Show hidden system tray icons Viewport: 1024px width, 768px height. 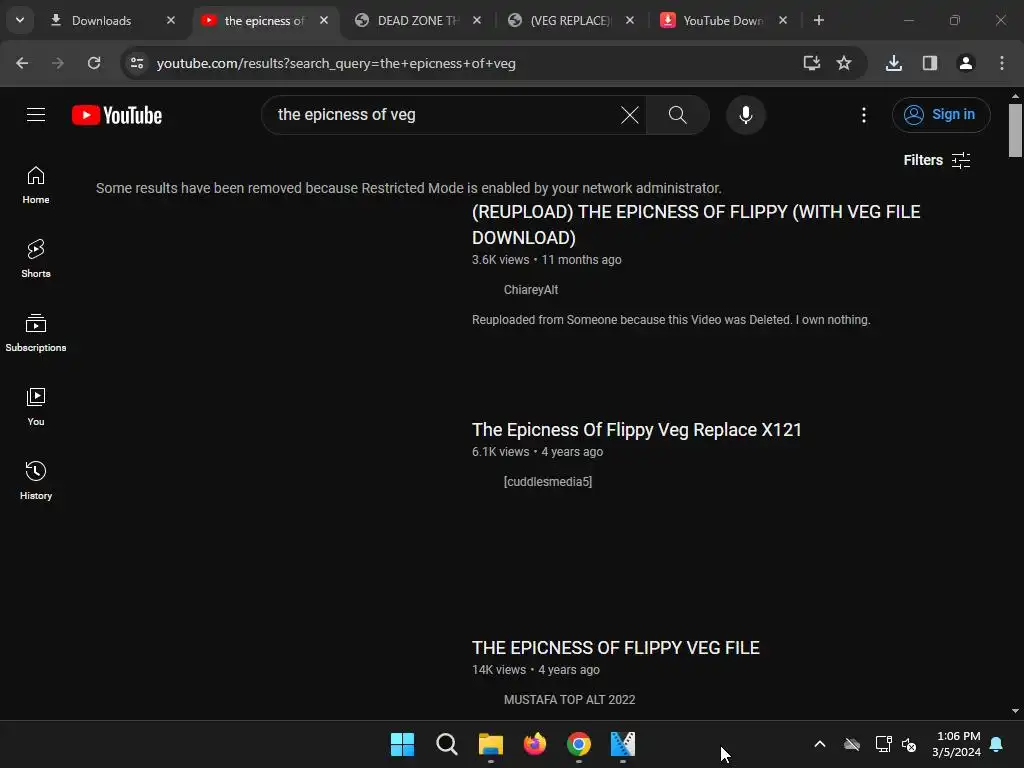(x=820, y=744)
